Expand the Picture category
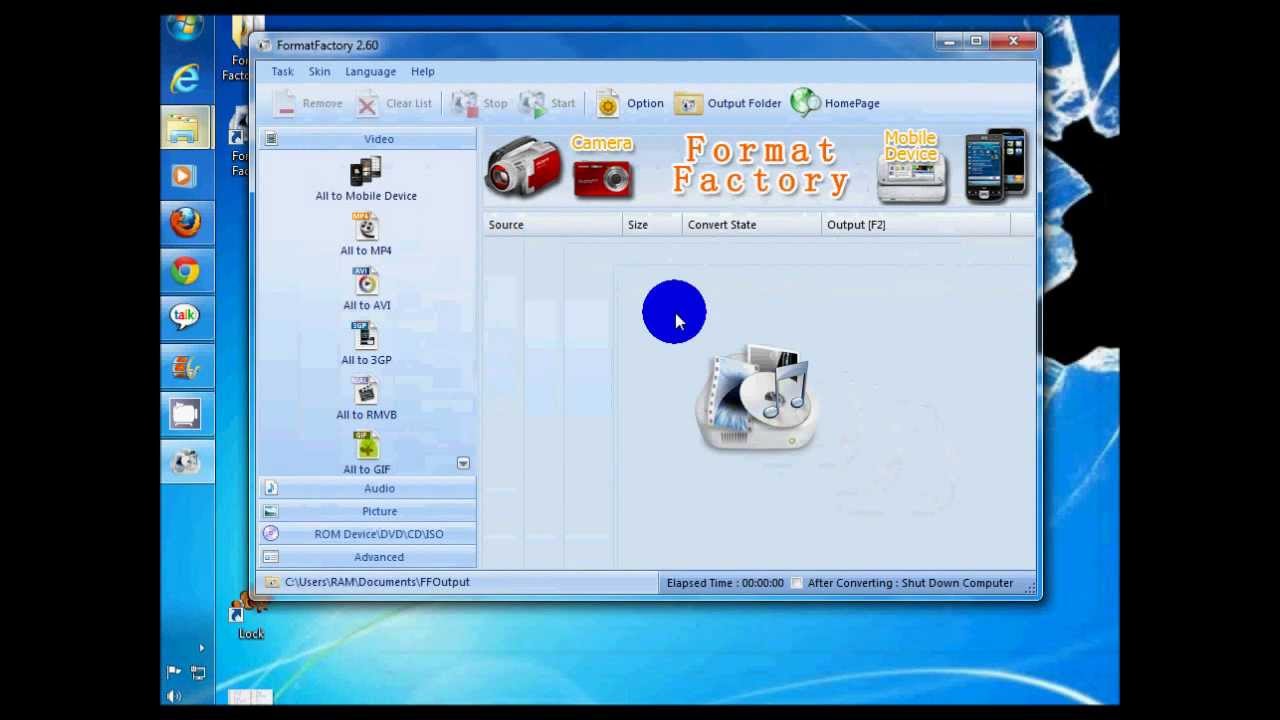1280x720 pixels. (x=368, y=511)
